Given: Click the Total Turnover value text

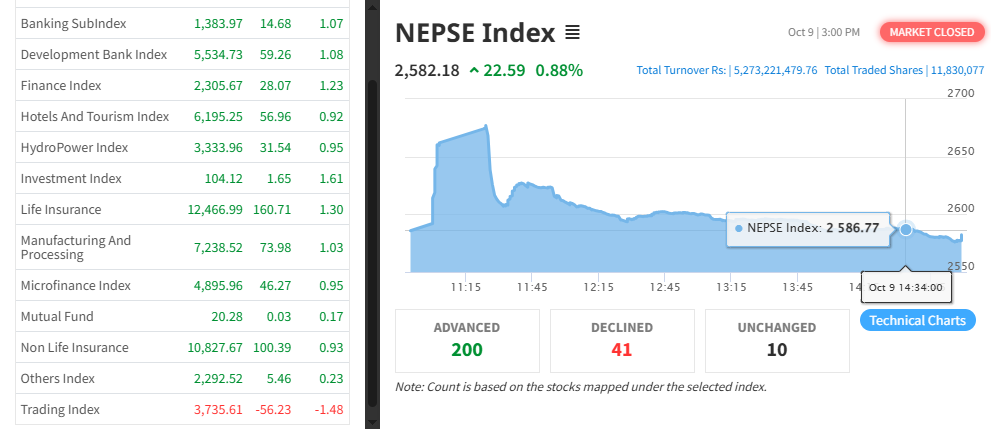Looking at the screenshot, I should click(x=727, y=70).
